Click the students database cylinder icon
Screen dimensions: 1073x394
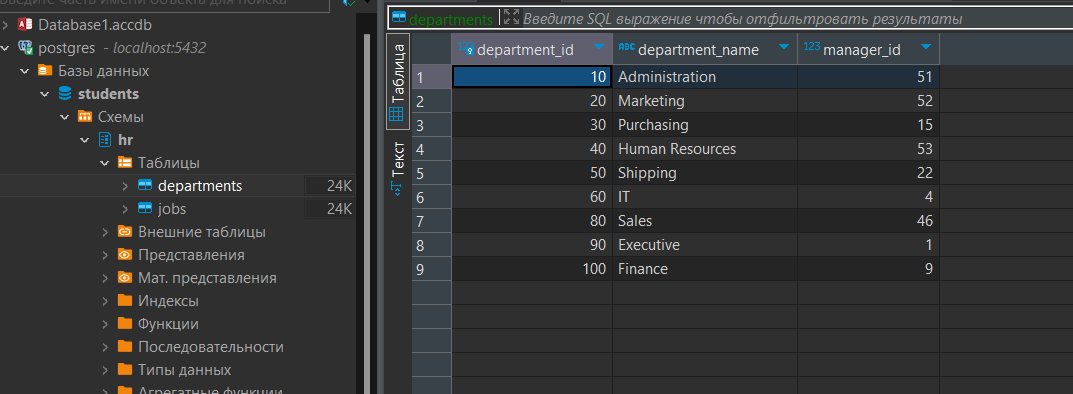[65, 94]
